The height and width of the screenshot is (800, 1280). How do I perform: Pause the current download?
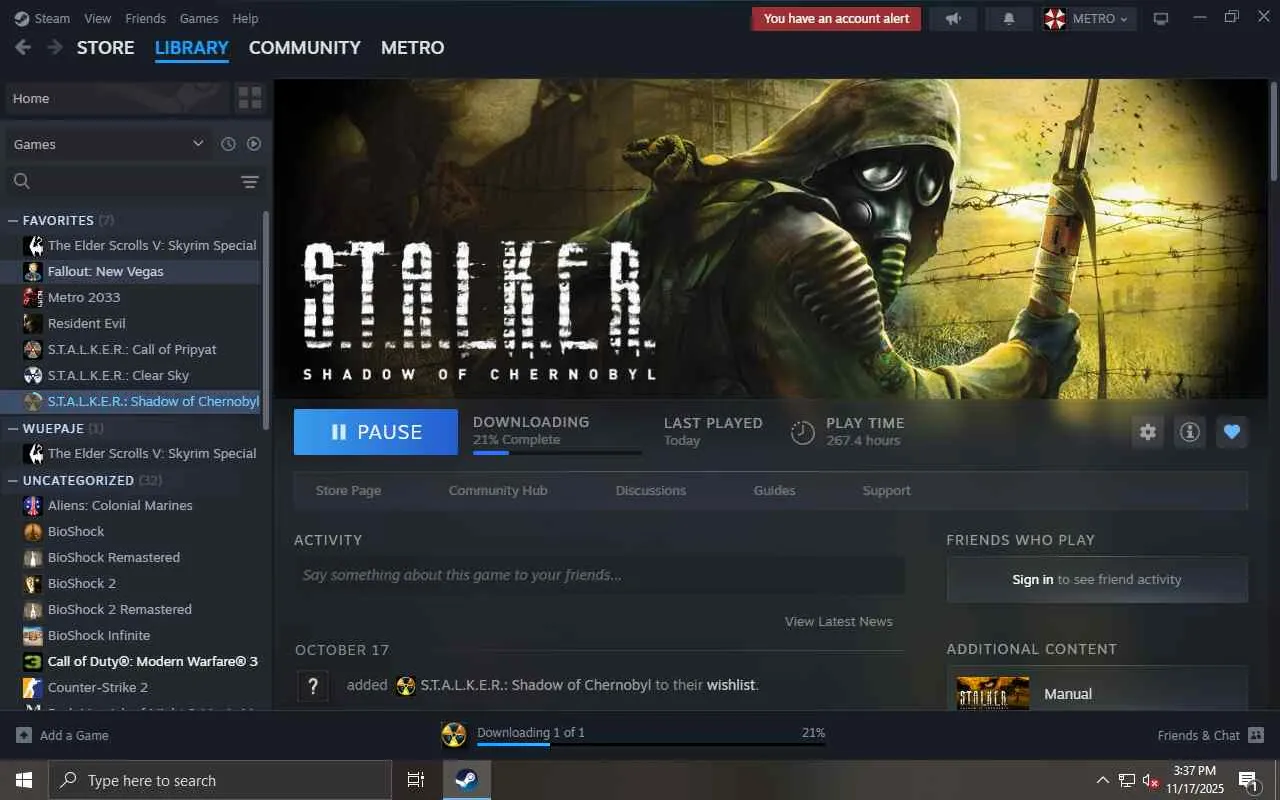point(376,432)
